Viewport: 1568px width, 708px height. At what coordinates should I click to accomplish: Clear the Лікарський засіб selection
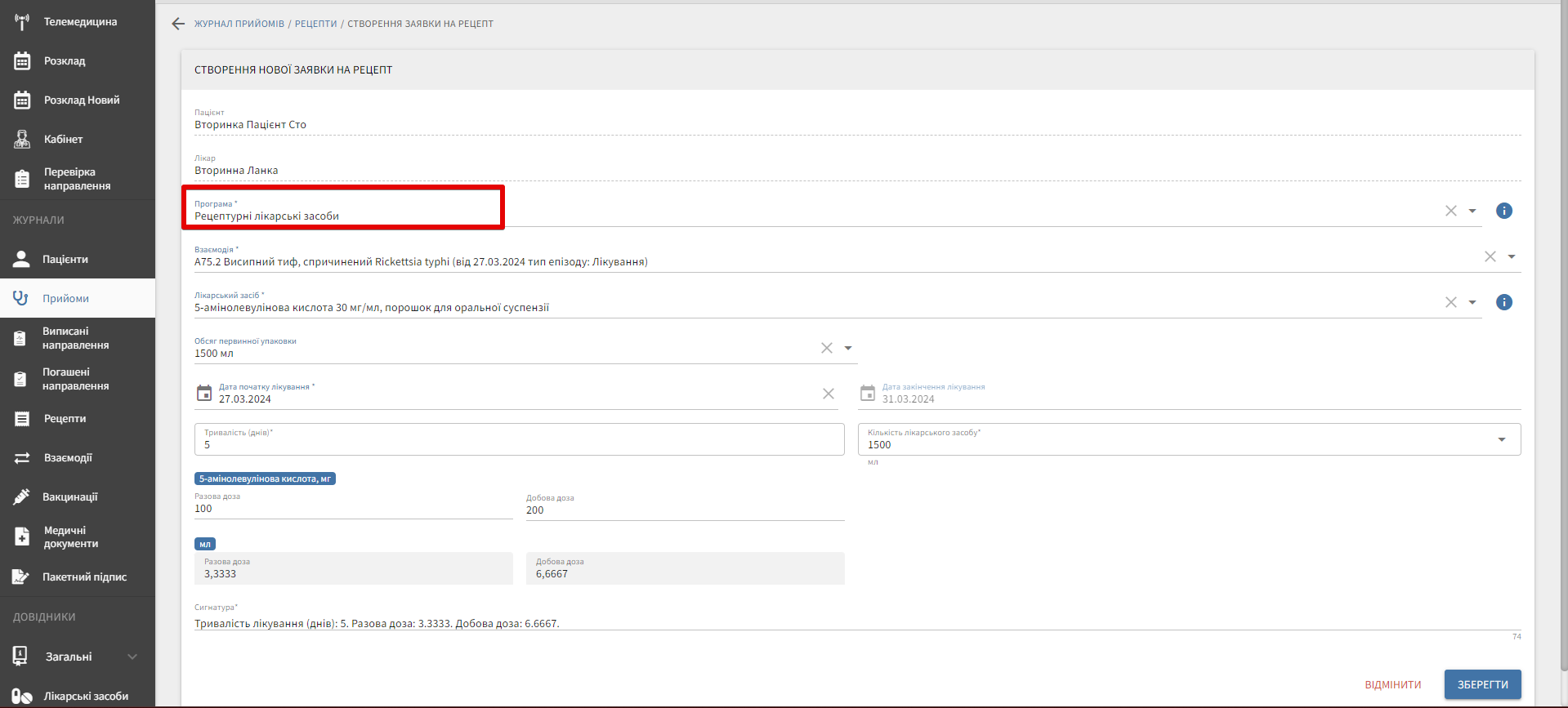pyautogui.click(x=1450, y=302)
